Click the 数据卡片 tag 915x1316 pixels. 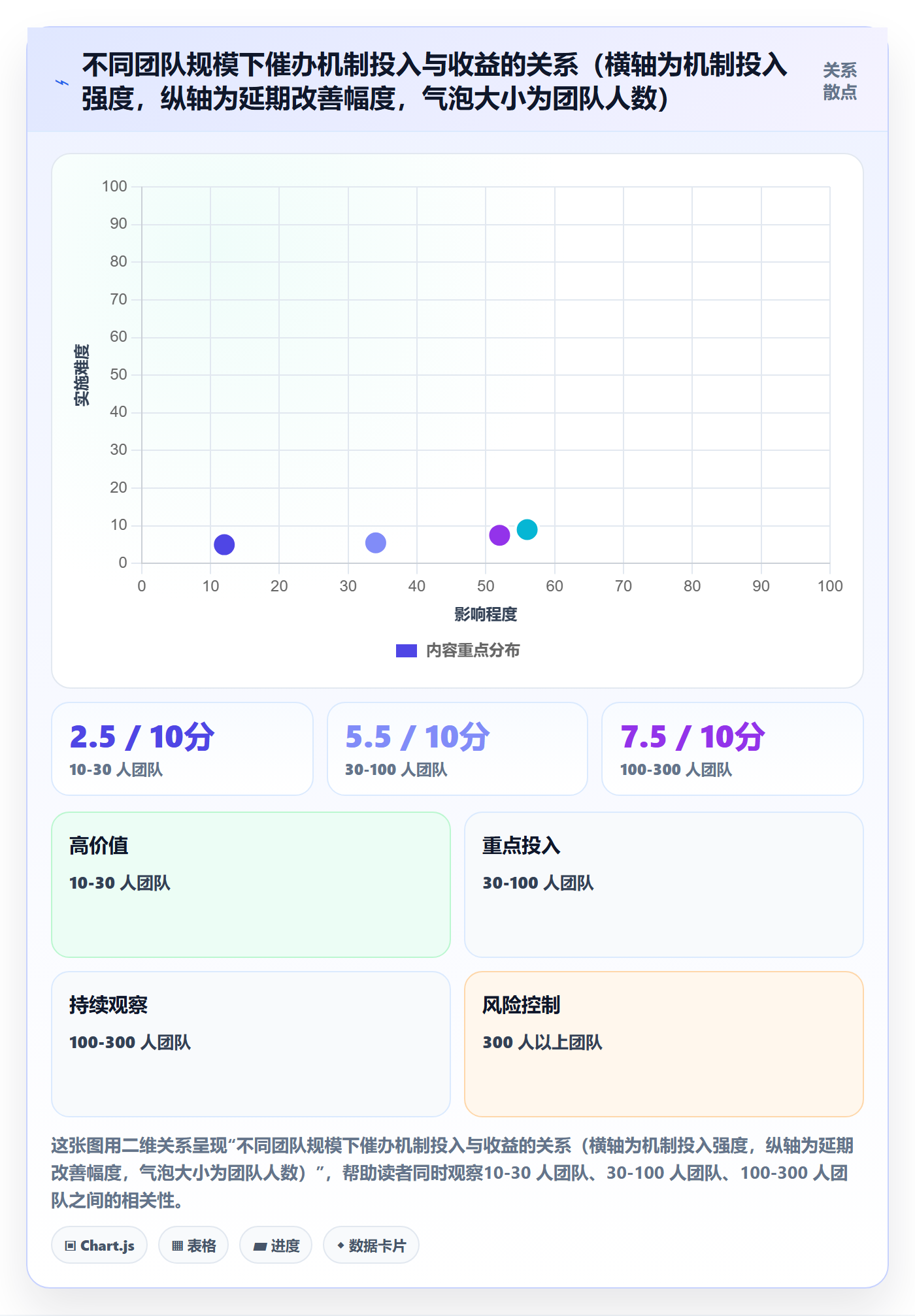[x=371, y=1245]
